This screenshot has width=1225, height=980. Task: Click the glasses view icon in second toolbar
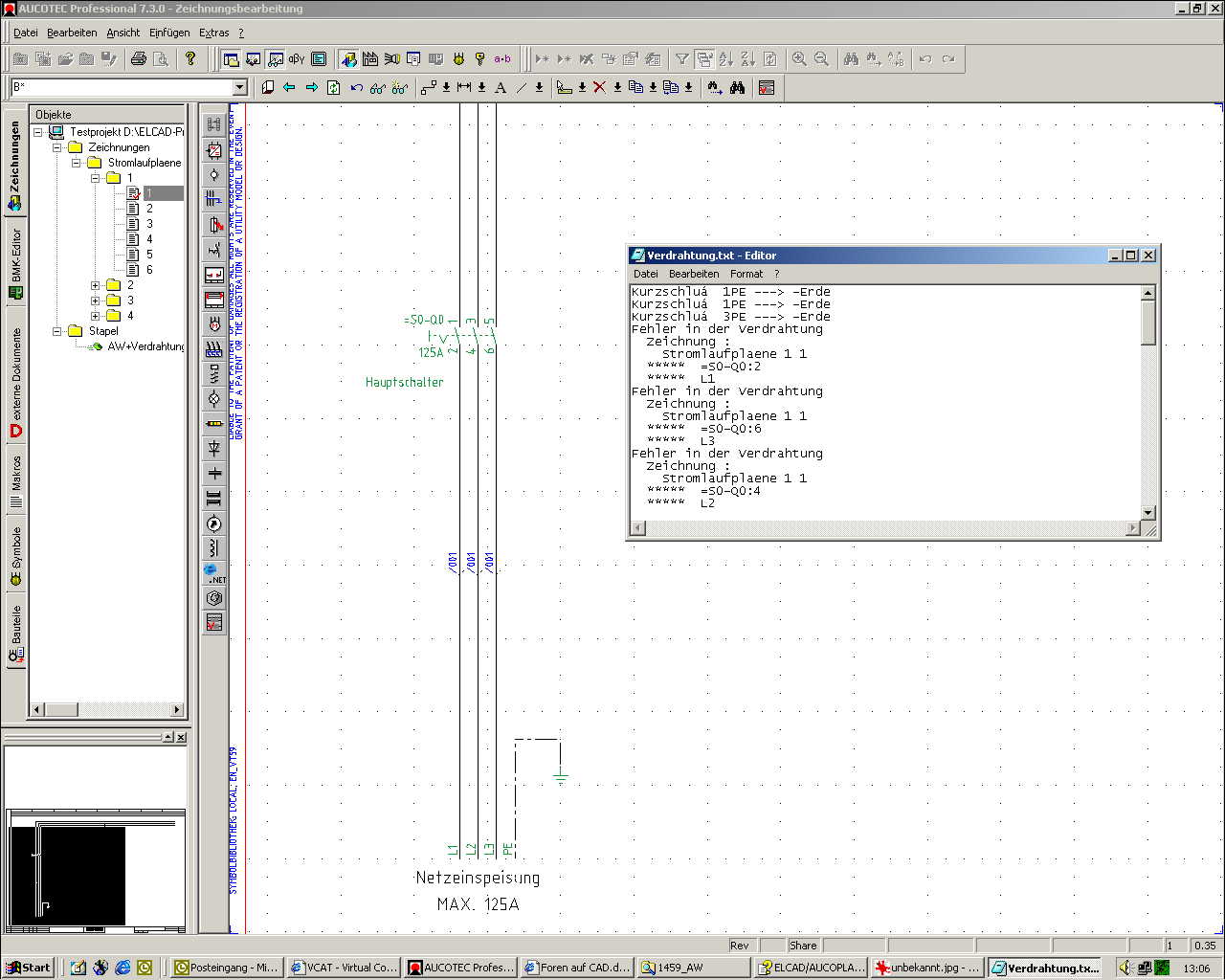378,88
